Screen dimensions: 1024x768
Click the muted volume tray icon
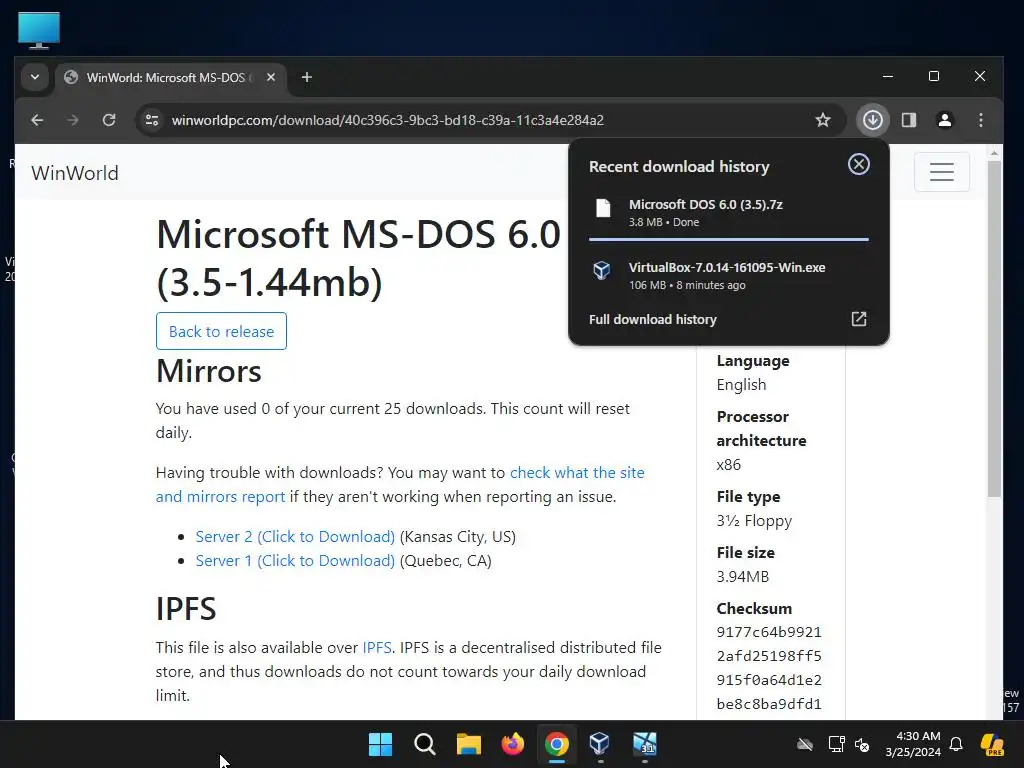coord(862,744)
